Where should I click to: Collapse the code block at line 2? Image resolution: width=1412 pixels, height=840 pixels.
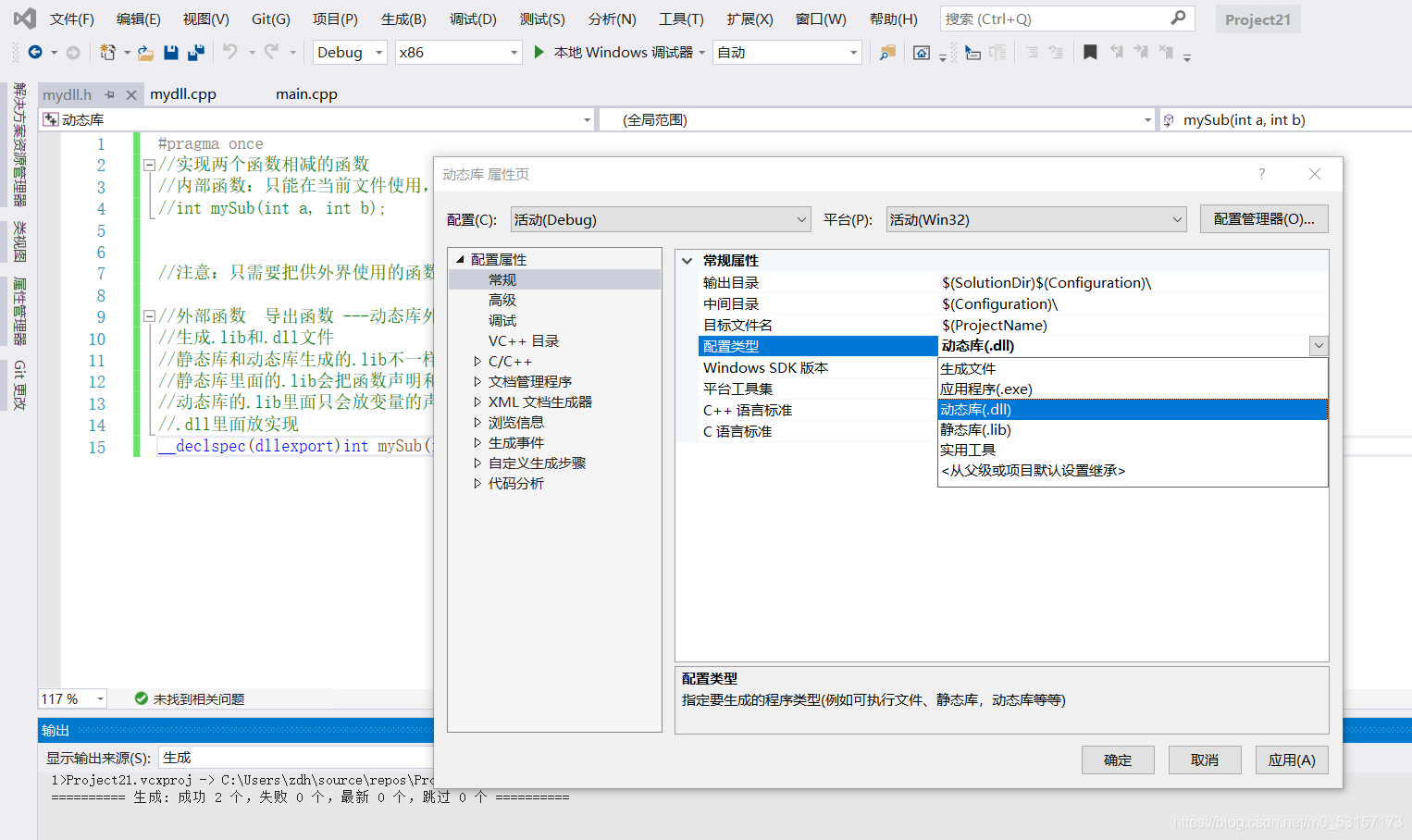pos(149,166)
